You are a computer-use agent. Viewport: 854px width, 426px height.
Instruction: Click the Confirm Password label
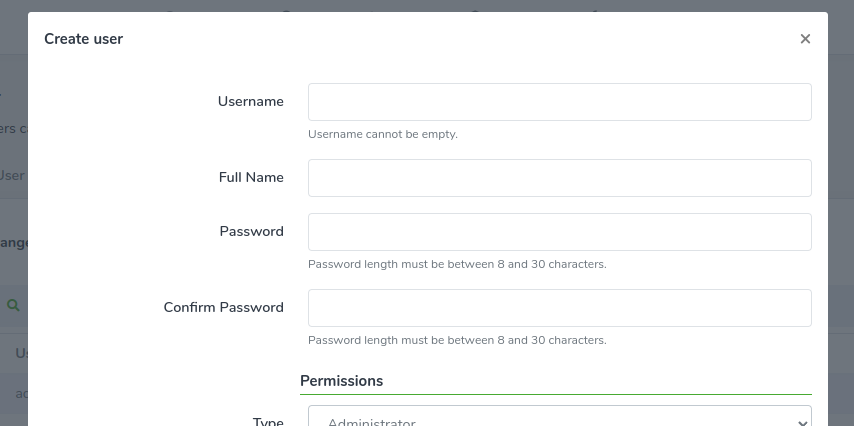(x=223, y=307)
